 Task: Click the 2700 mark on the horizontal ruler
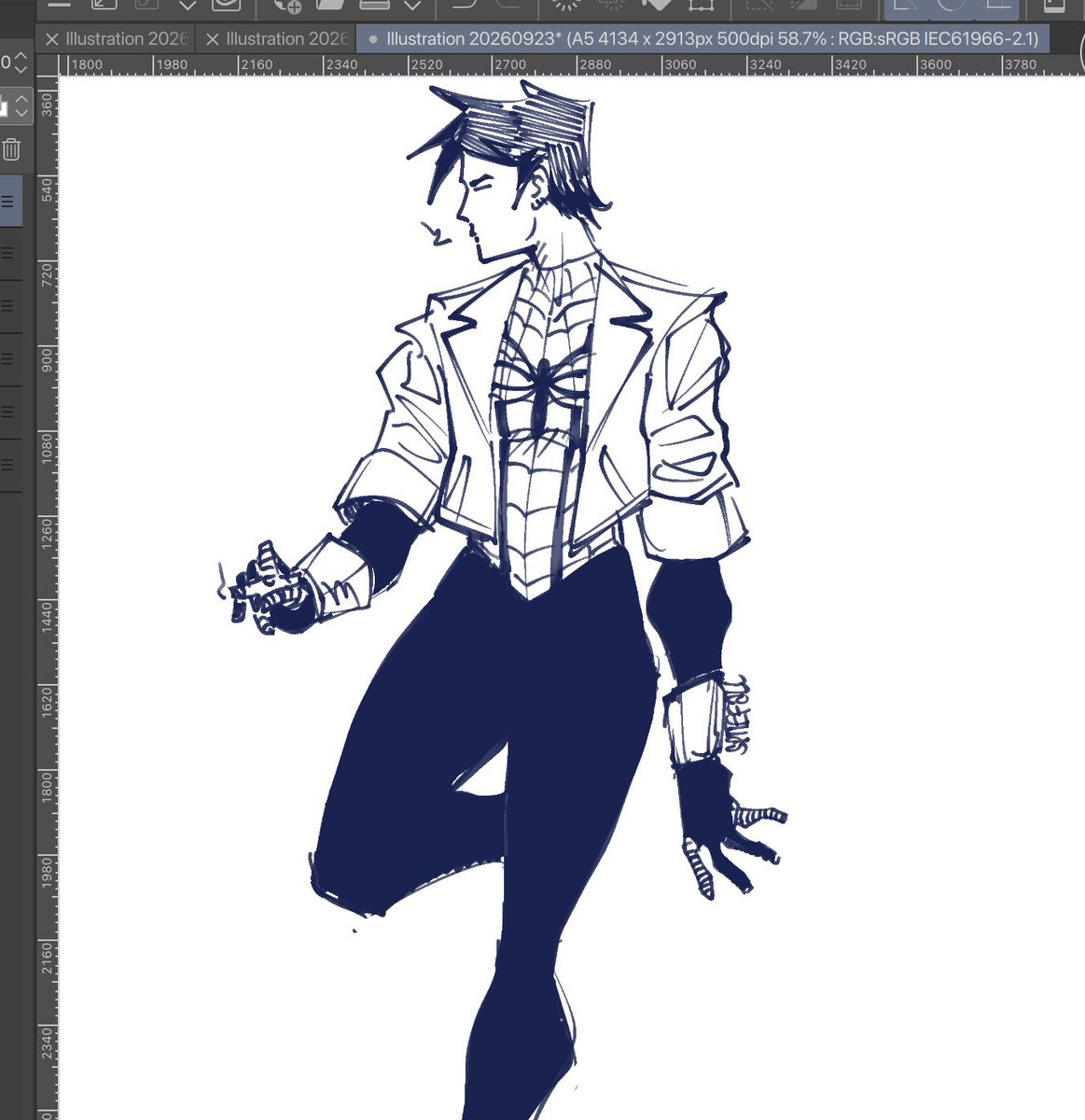point(510,64)
